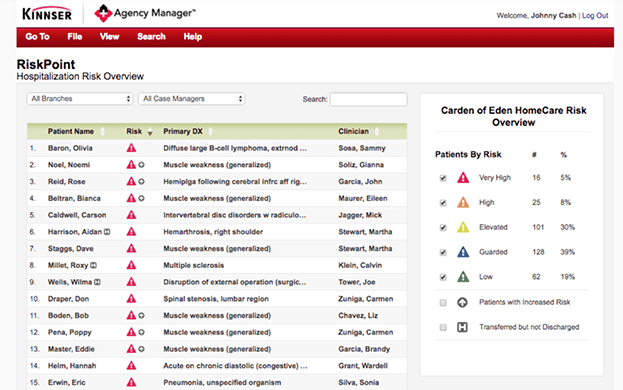
Task: Click increased risk arrow icon for Pena, Poppy
Action: pyautogui.click(x=141, y=332)
